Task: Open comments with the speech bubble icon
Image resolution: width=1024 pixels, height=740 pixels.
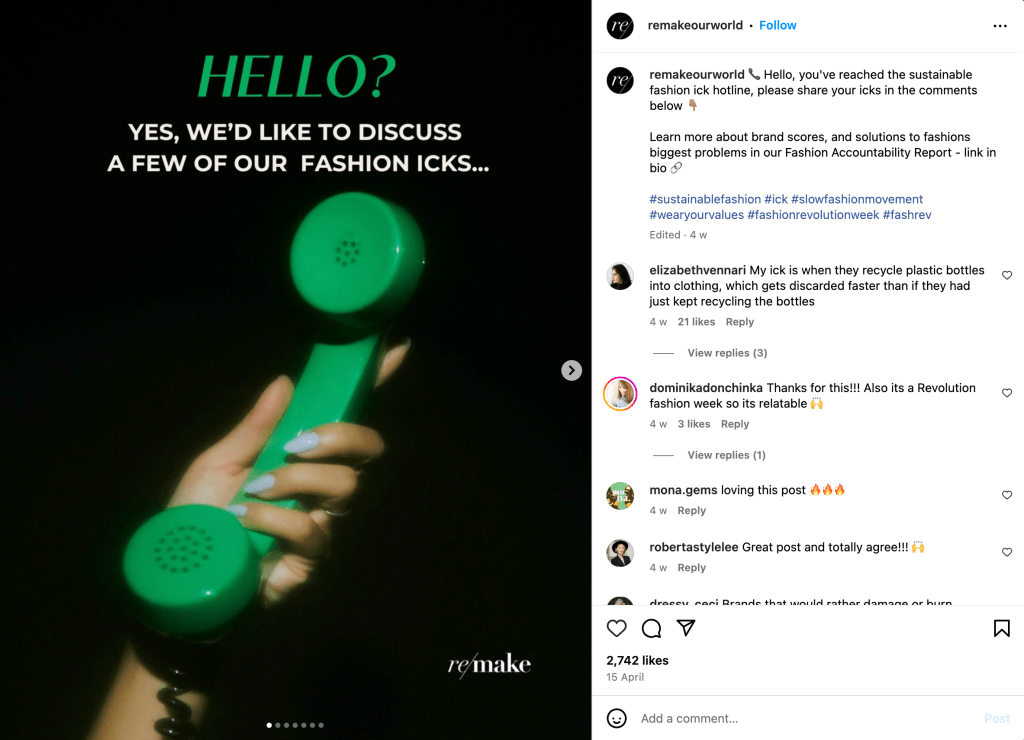Action: pos(651,628)
